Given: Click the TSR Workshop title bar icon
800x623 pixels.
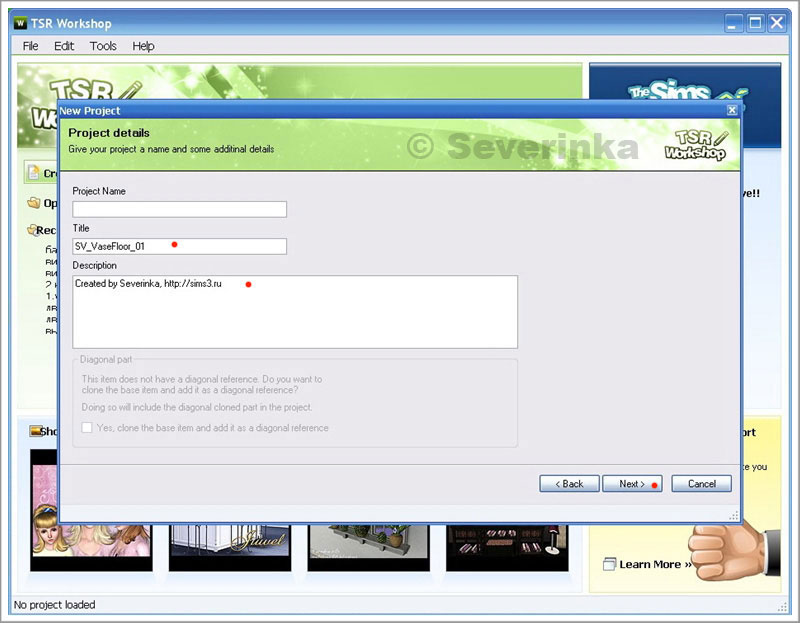Looking at the screenshot, I should point(21,23).
